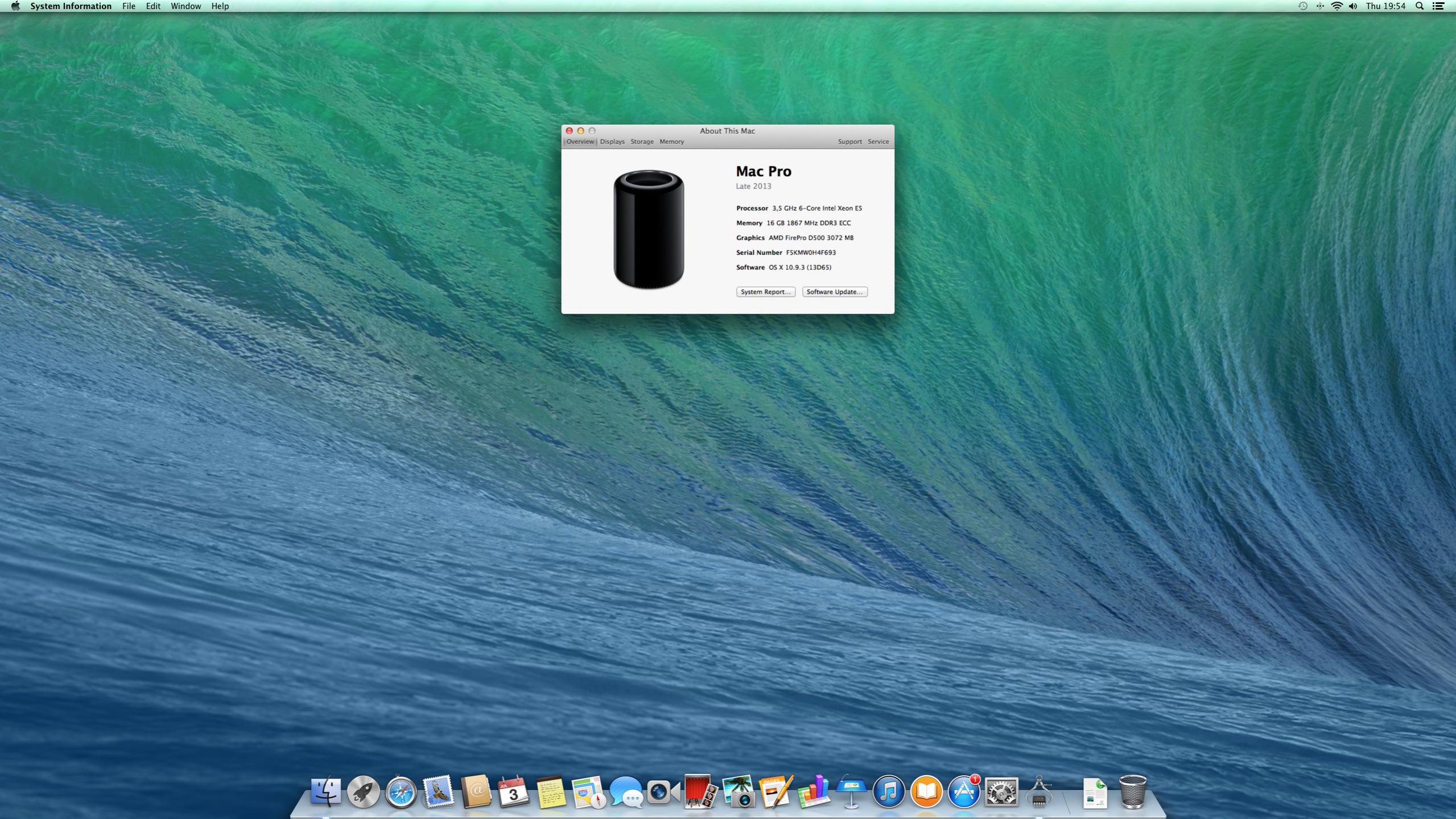The width and height of the screenshot is (1456, 819).
Task: Open the Trash in the Dock
Action: 1132,791
